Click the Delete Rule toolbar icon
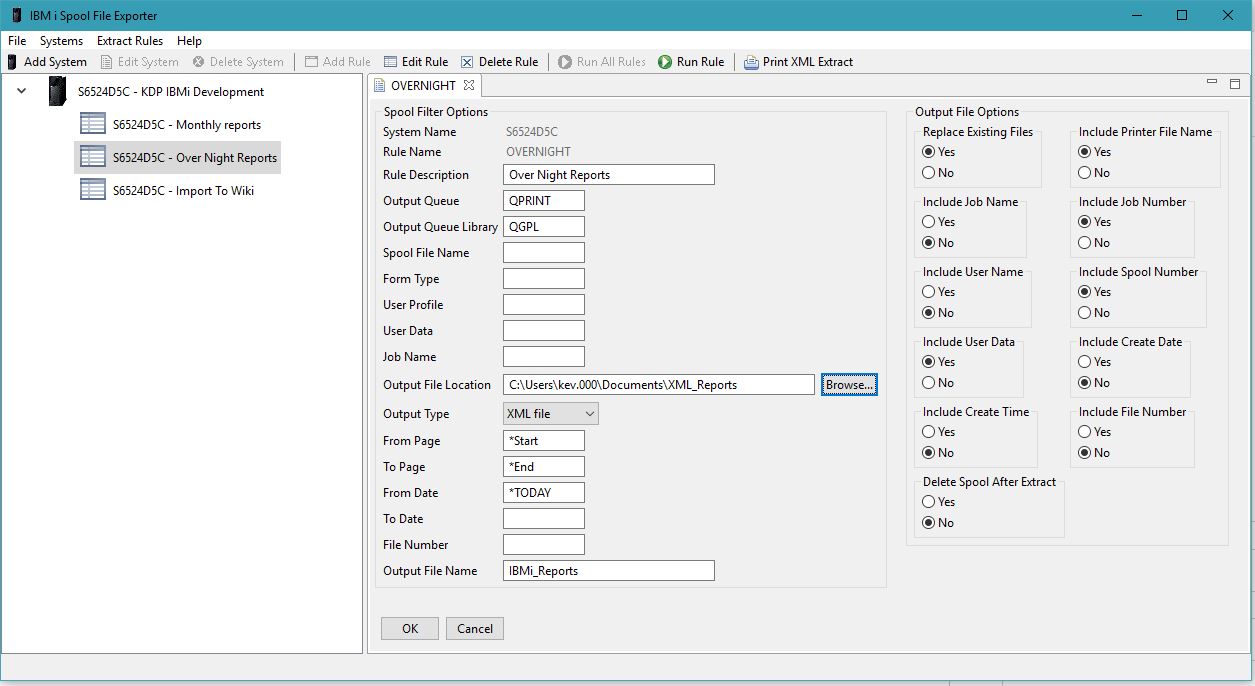The height and width of the screenshot is (686, 1255). 466,61
